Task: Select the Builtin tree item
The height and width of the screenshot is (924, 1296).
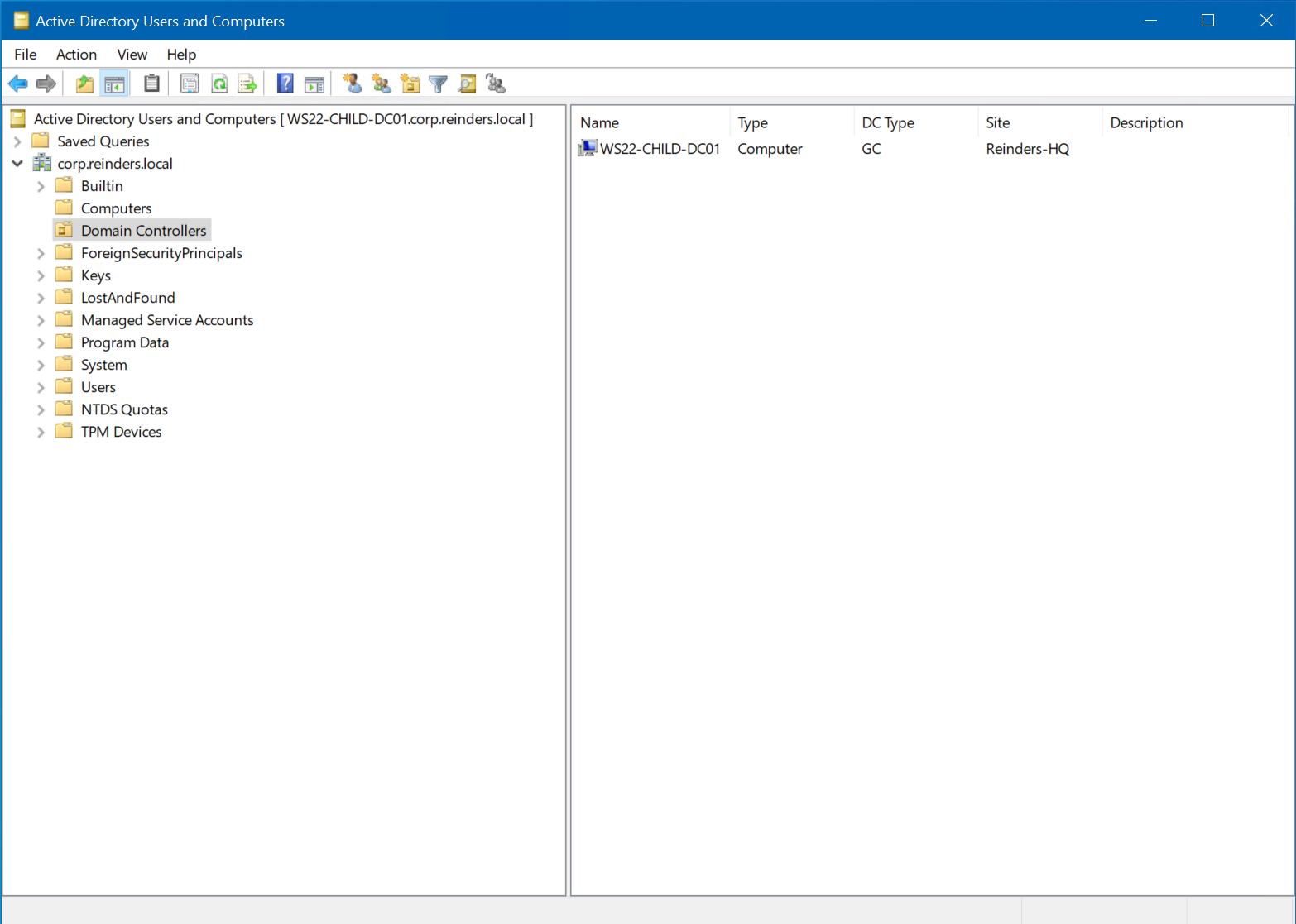Action: coord(102,186)
